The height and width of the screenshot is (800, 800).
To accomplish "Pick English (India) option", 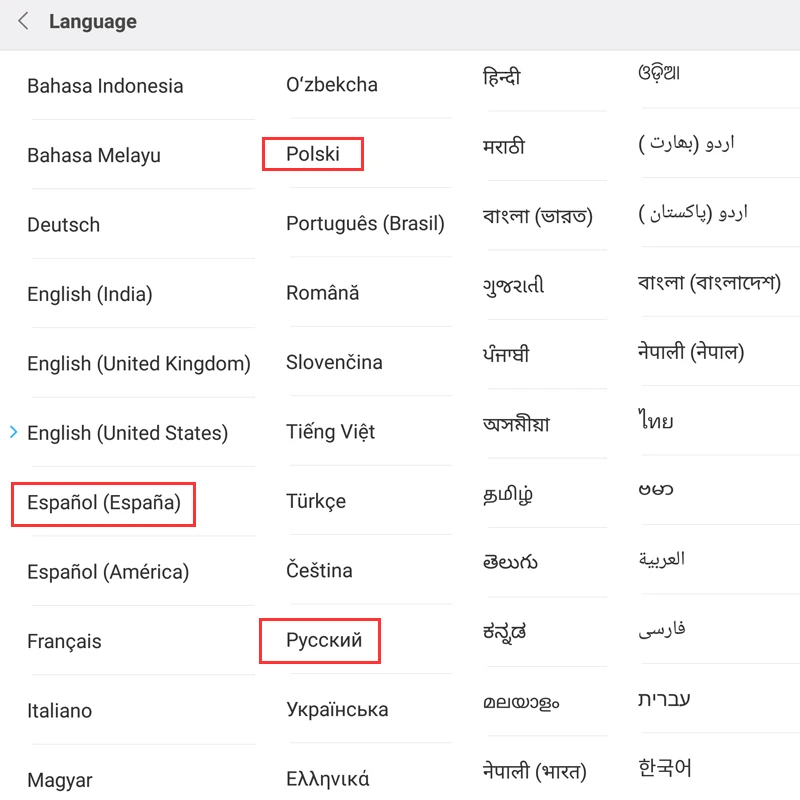I will (90, 294).
